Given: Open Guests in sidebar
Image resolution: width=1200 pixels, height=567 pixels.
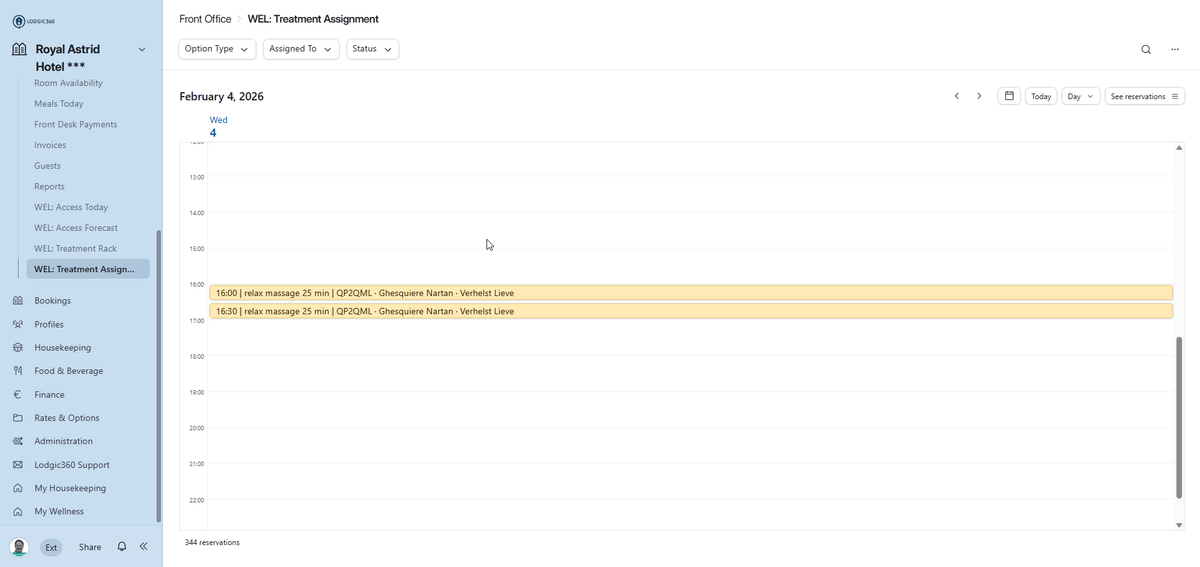Looking at the screenshot, I should (47, 166).
